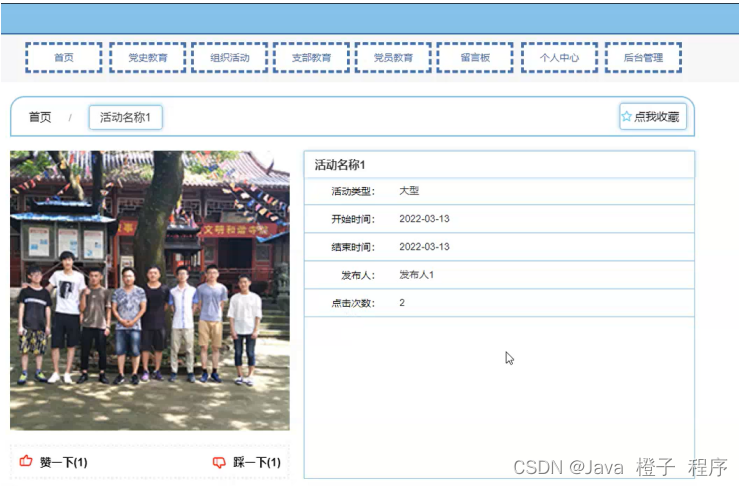Click the 开始时间 label
The image size is (743, 486).
coord(353,219)
